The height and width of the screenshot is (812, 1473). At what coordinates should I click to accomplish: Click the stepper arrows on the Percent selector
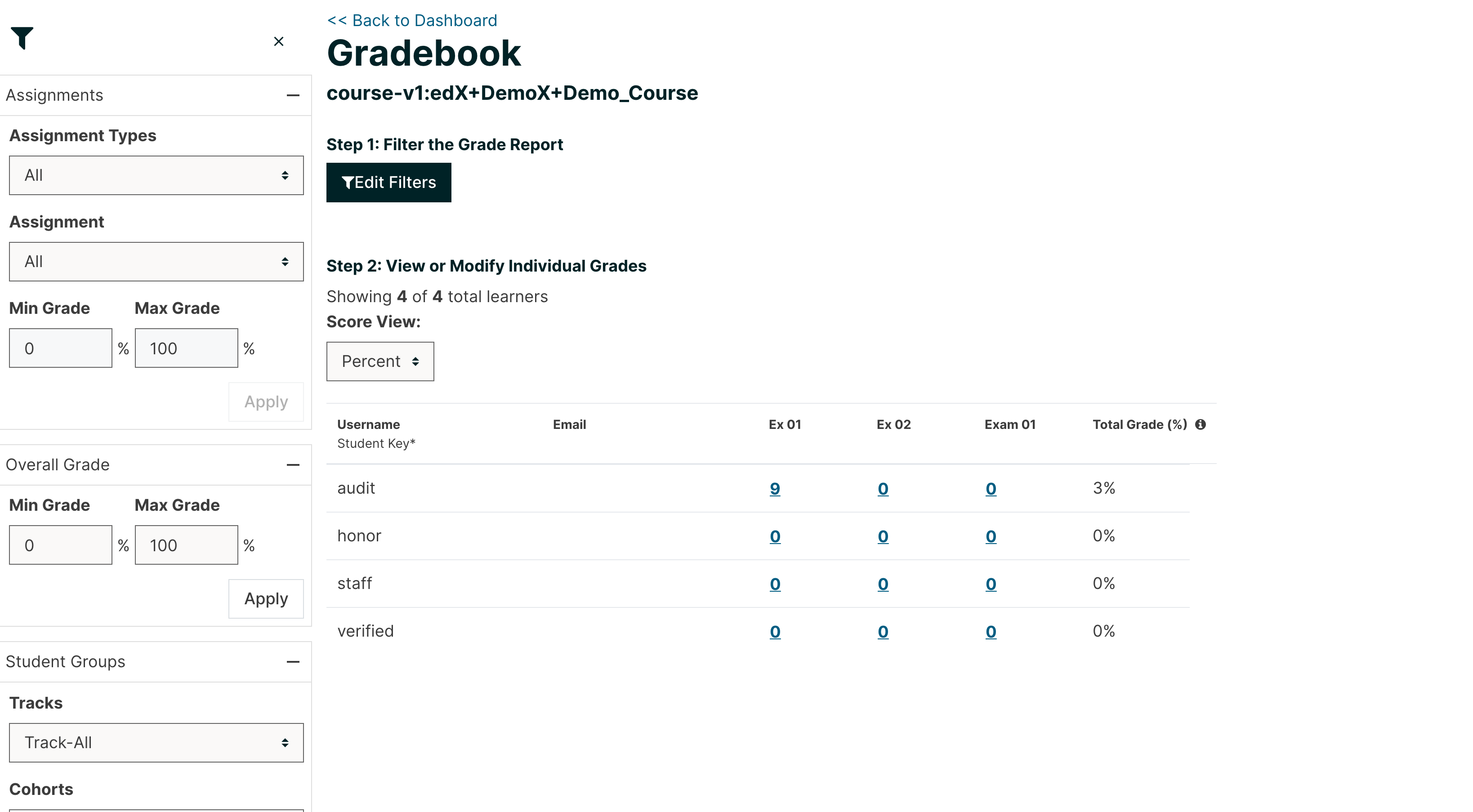tap(415, 361)
